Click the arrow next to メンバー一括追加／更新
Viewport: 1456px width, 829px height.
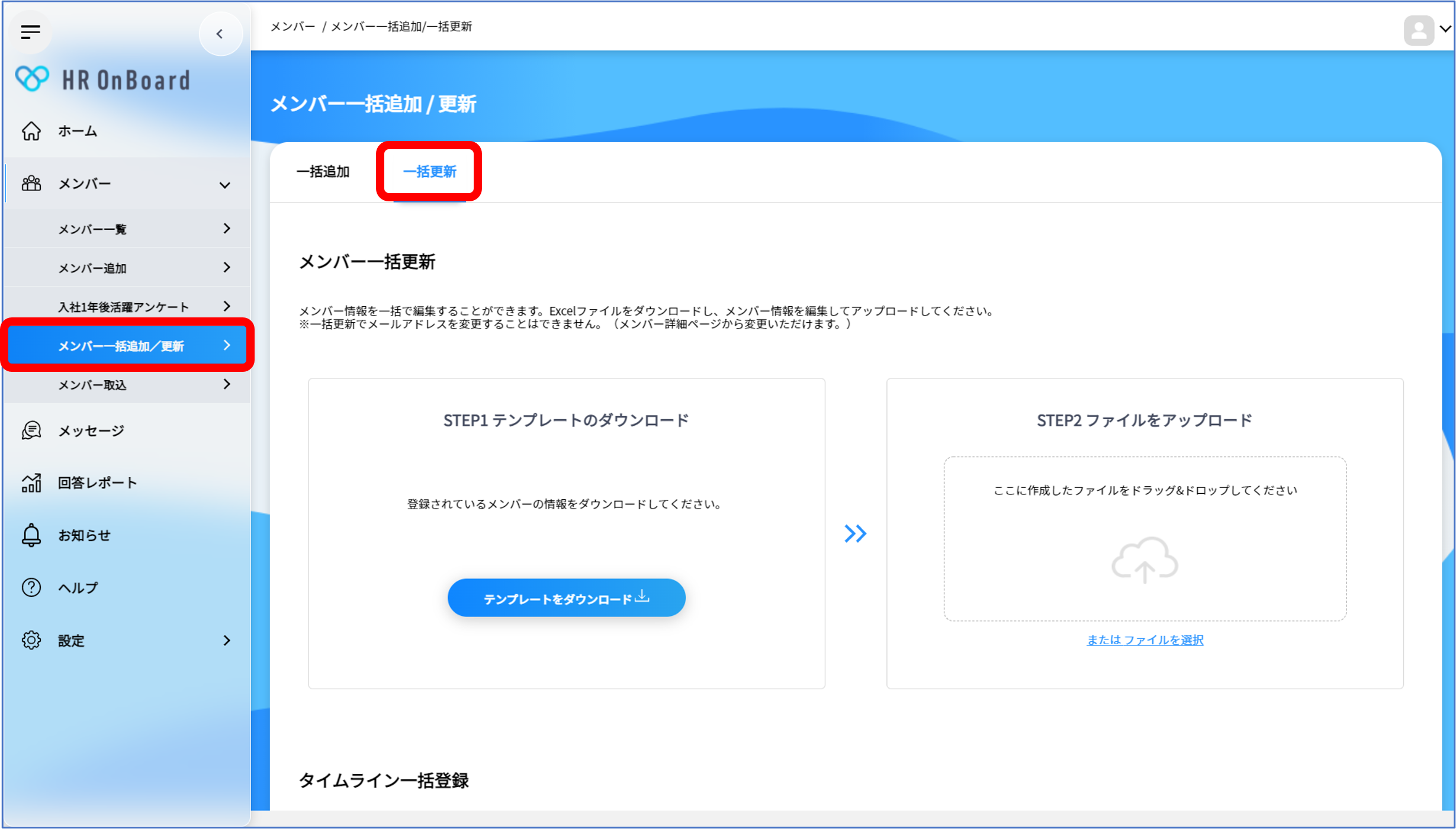point(227,345)
